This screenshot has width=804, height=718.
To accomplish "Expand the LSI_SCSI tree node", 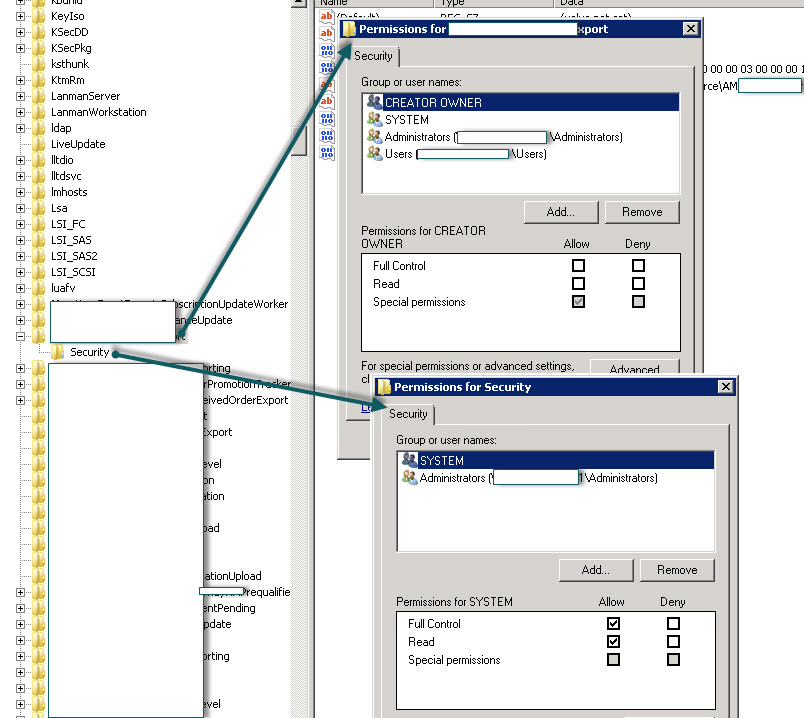I will click(x=20, y=272).
